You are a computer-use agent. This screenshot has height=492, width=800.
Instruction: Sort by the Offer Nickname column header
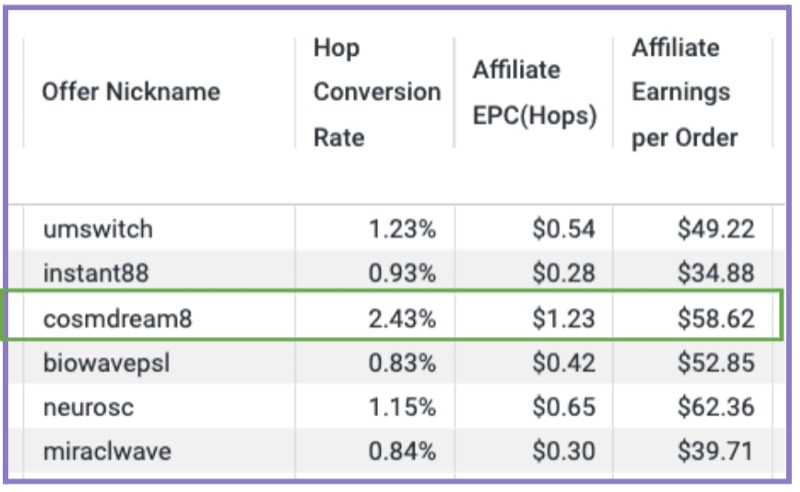(x=131, y=92)
